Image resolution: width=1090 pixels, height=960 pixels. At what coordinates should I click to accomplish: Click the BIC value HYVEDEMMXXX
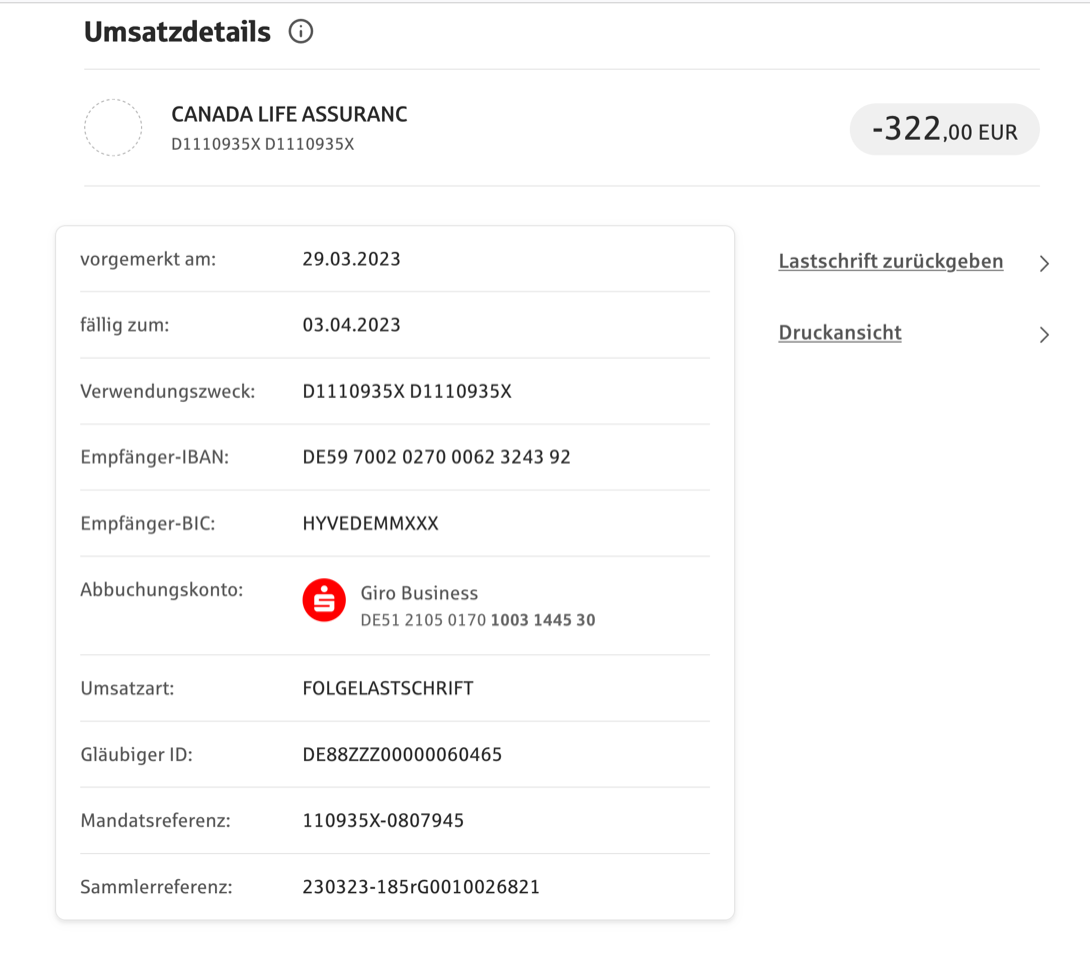click(371, 523)
